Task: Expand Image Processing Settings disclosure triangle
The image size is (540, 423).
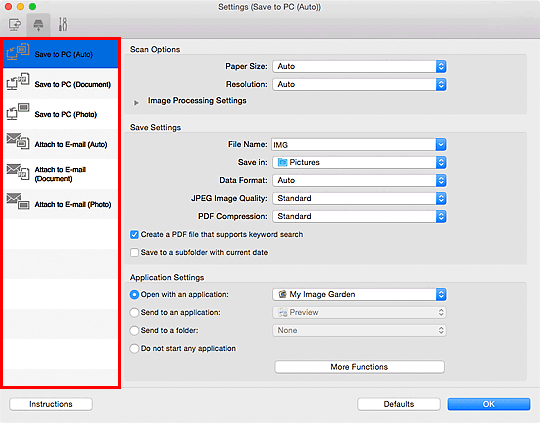Action: coord(136,103)
